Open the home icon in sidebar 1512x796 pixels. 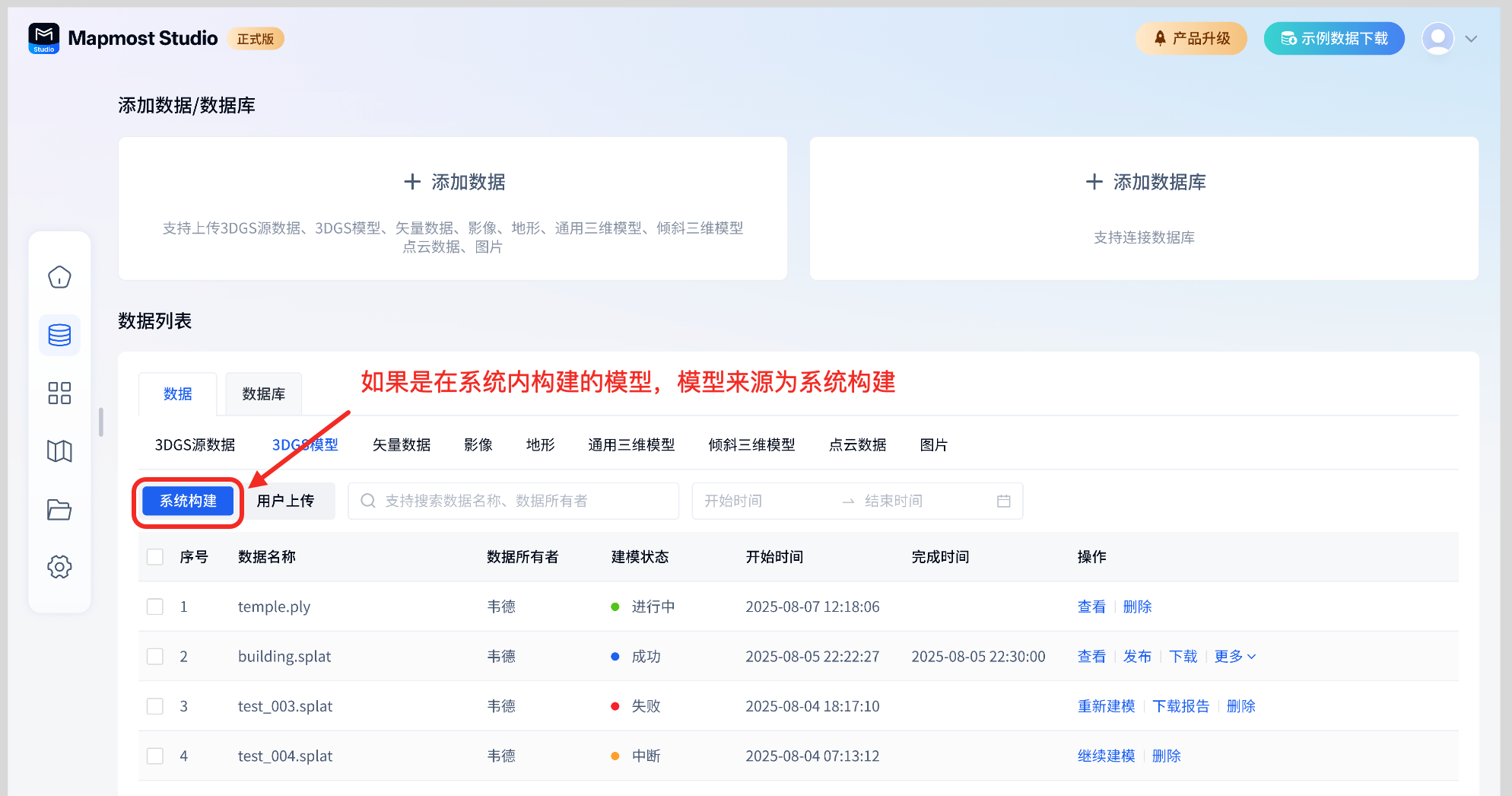59,277
